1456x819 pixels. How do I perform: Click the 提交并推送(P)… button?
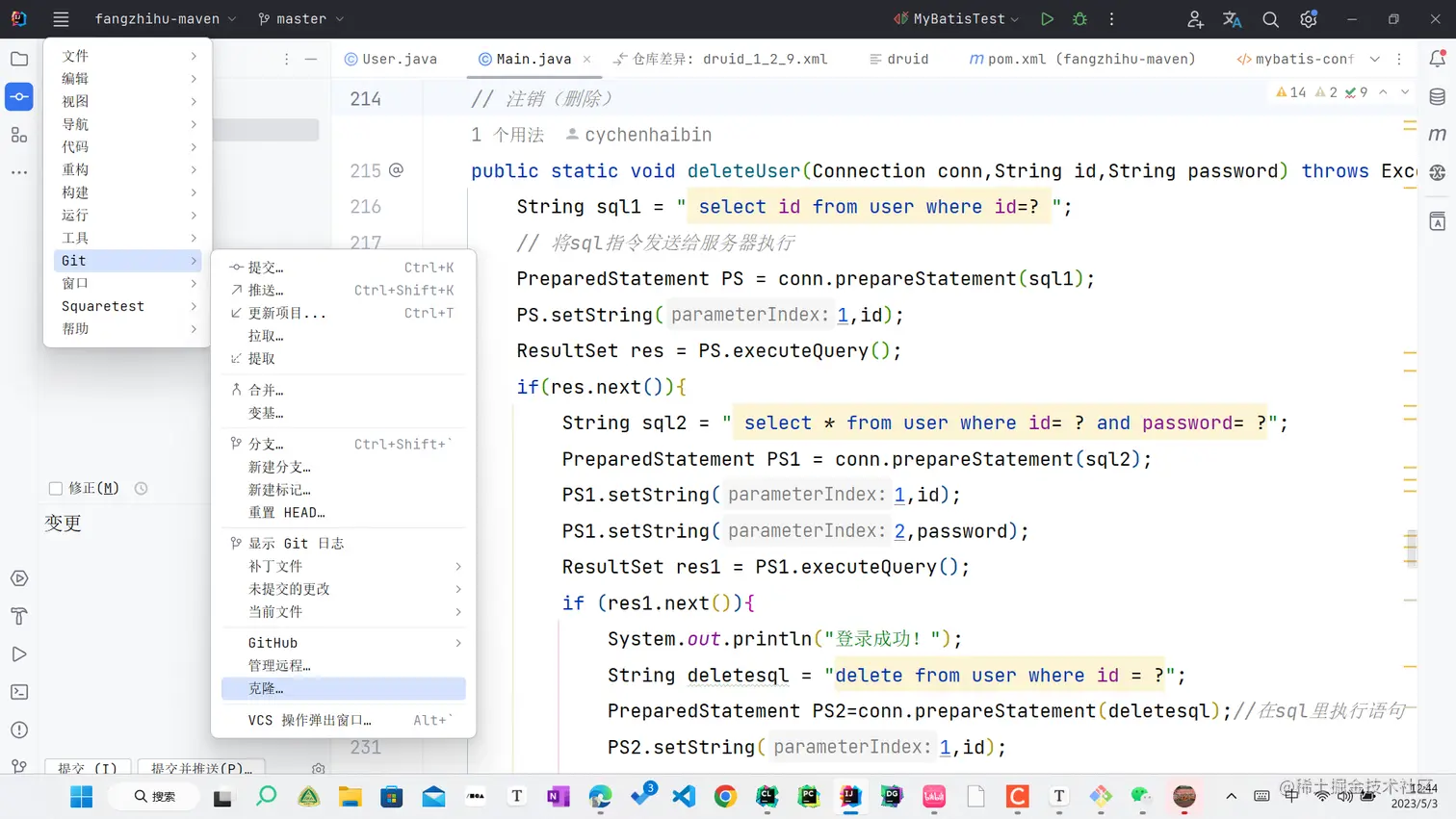[x=201, y=768]
